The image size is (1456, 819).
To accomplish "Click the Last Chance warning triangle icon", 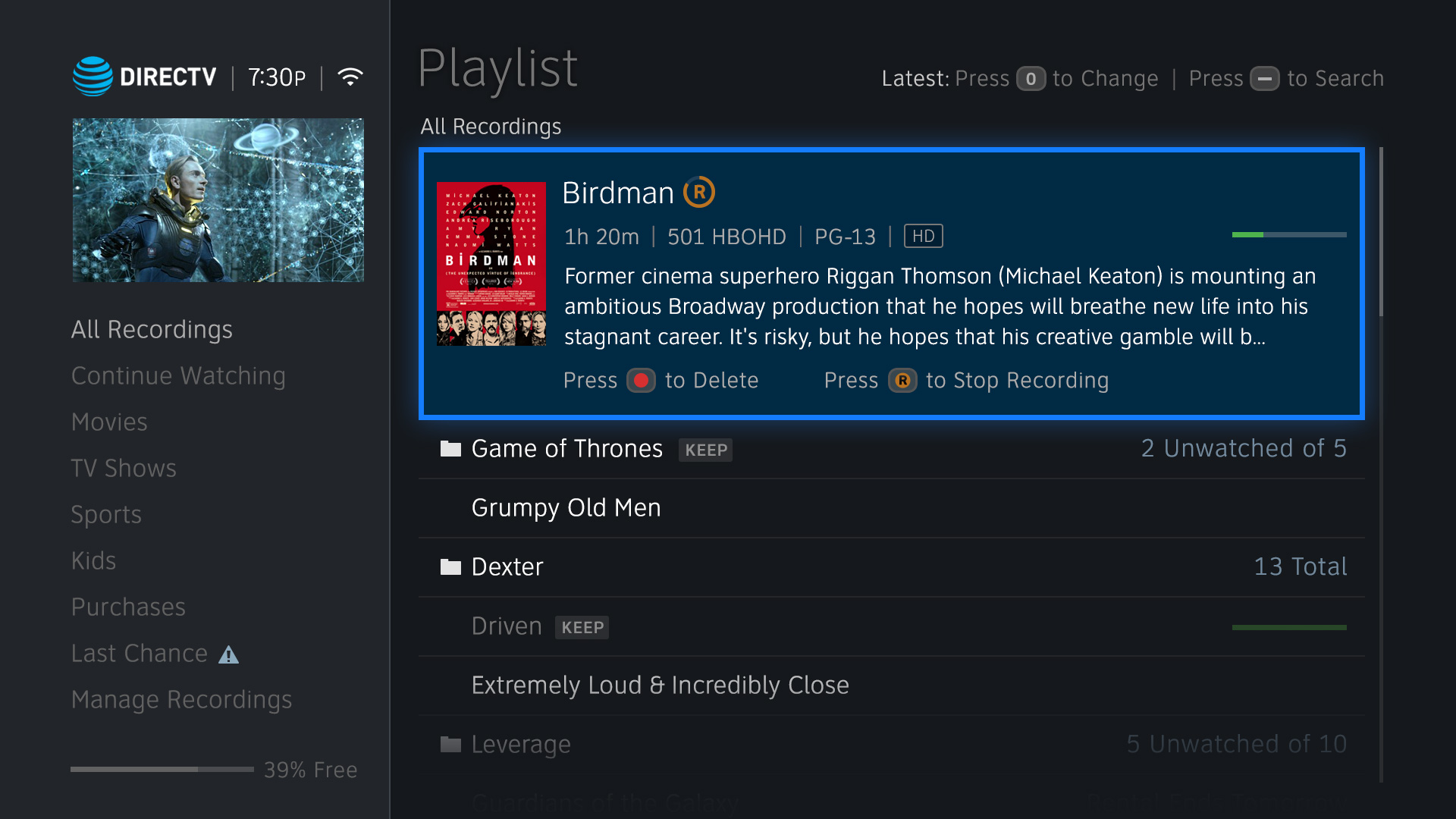I will click(x=228, y=654).
